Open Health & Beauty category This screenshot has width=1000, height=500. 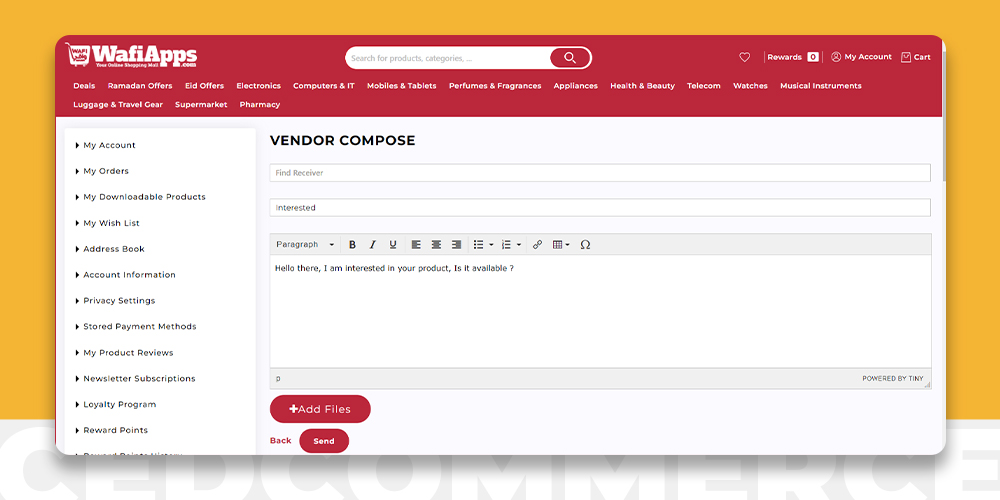642,85
